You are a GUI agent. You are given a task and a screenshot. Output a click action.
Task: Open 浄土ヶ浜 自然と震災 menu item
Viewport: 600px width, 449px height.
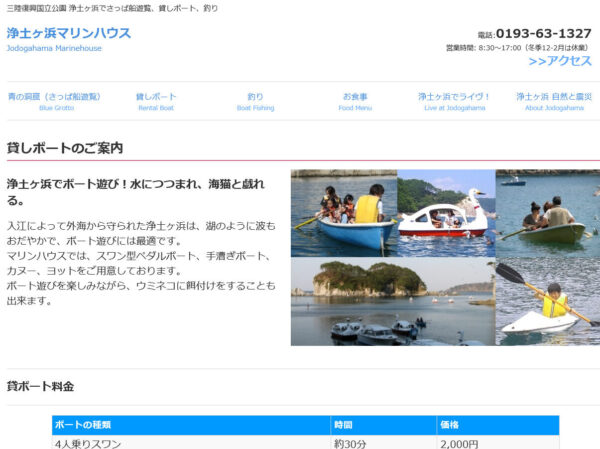coord(554,101)
